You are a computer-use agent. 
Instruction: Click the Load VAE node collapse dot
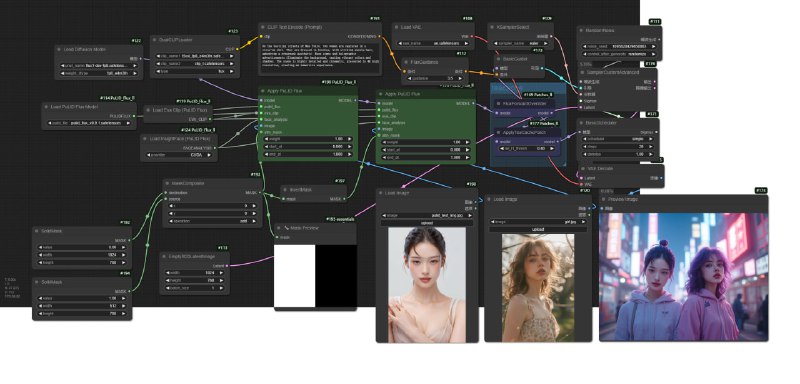(397, 27)
